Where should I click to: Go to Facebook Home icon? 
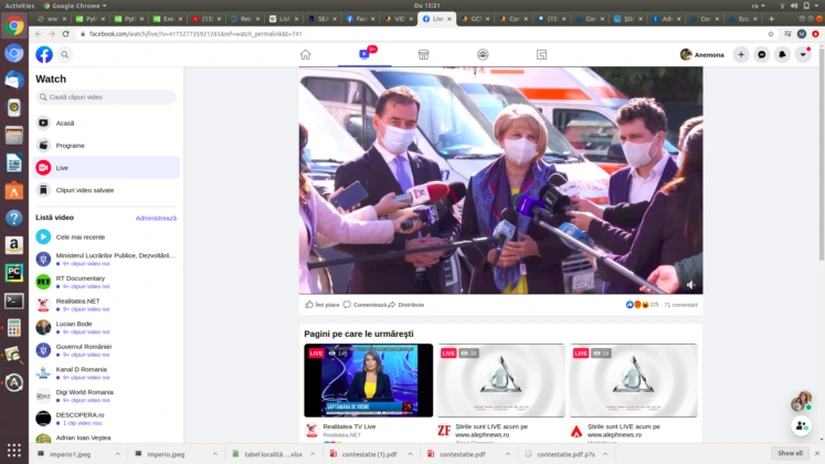(305, 55)
